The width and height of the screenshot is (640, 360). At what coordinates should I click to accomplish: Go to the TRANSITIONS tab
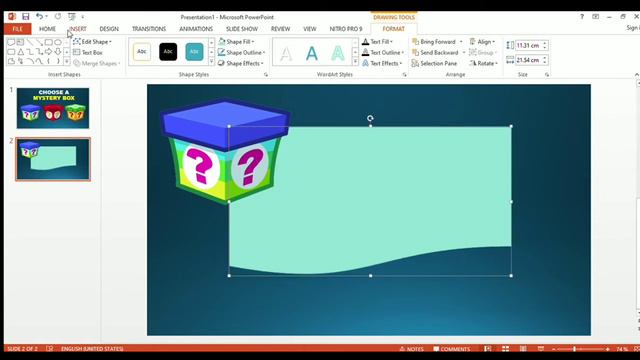[x=149, y=29]
